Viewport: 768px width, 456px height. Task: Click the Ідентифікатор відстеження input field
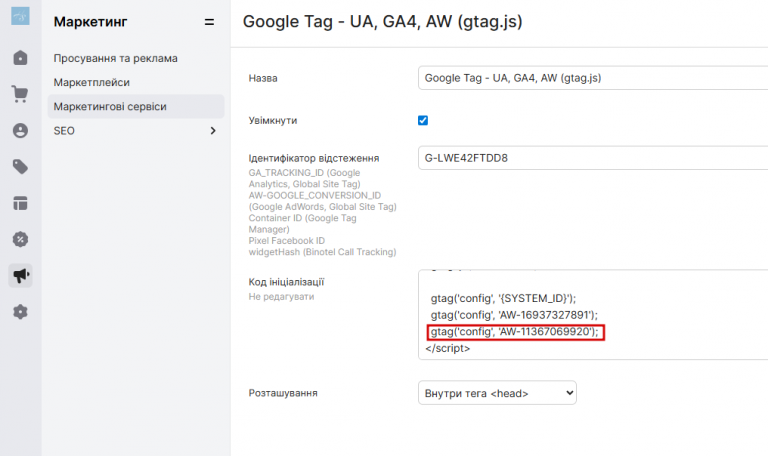pyautogui.click(x=593, y=158)
